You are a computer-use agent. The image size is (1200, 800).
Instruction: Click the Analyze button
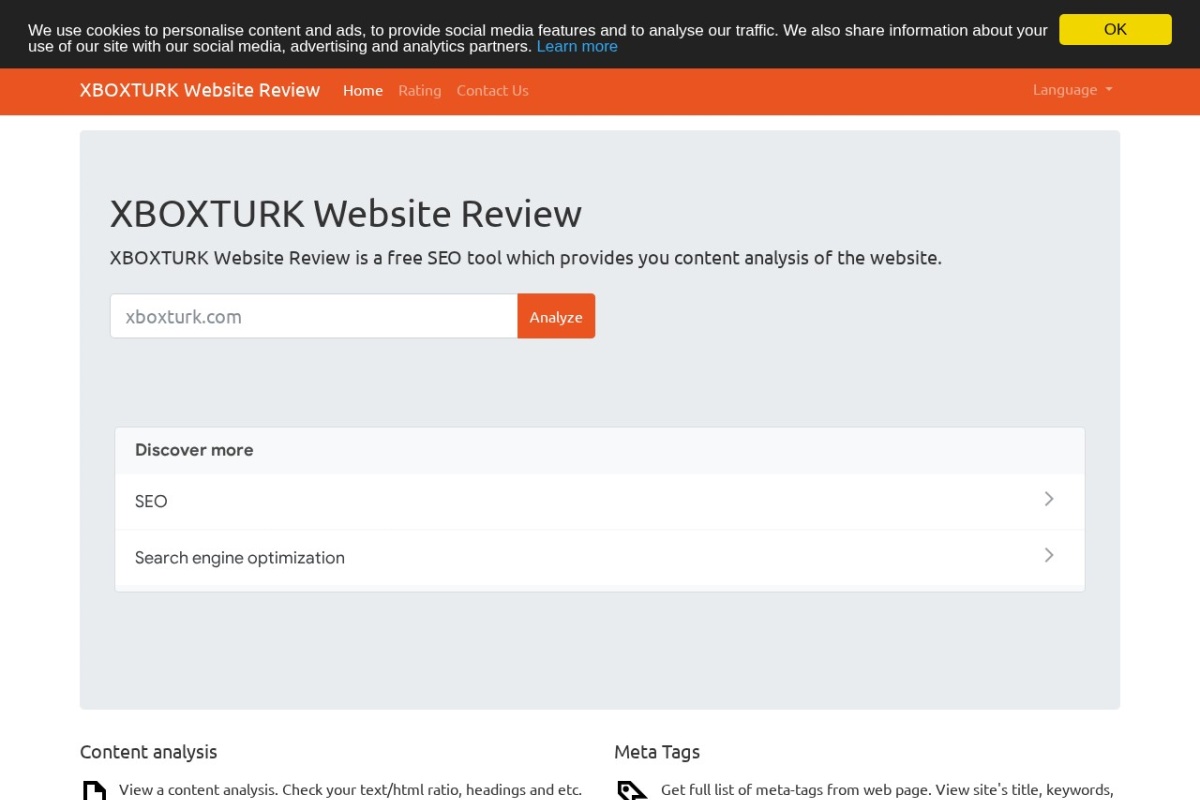556,316
